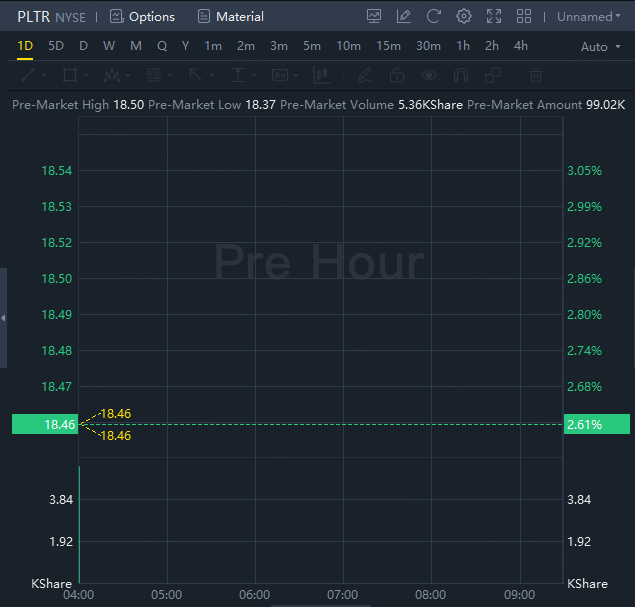Toggle drawings visibility eye icon

coord(428,75)
